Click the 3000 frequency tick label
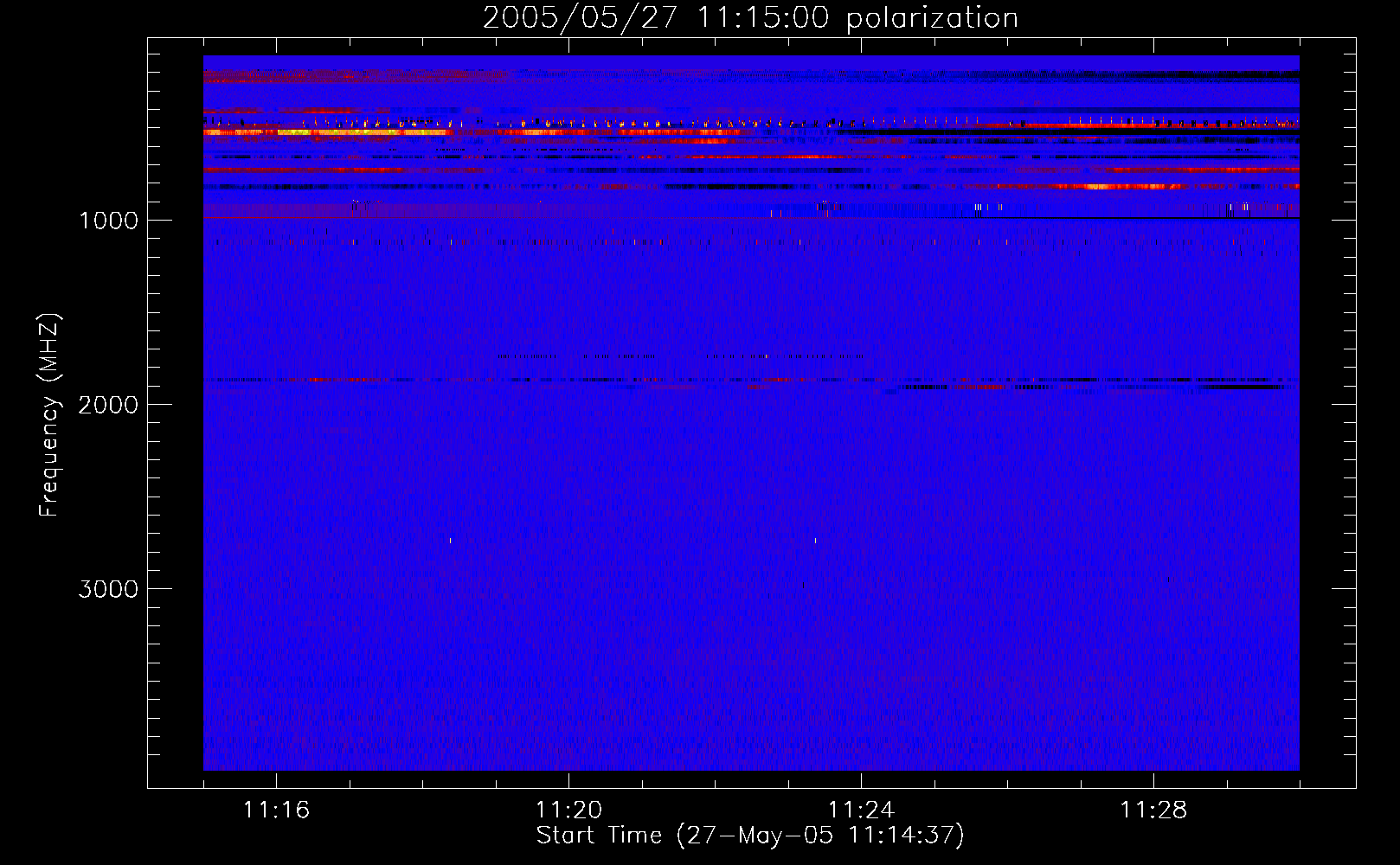 108,589
